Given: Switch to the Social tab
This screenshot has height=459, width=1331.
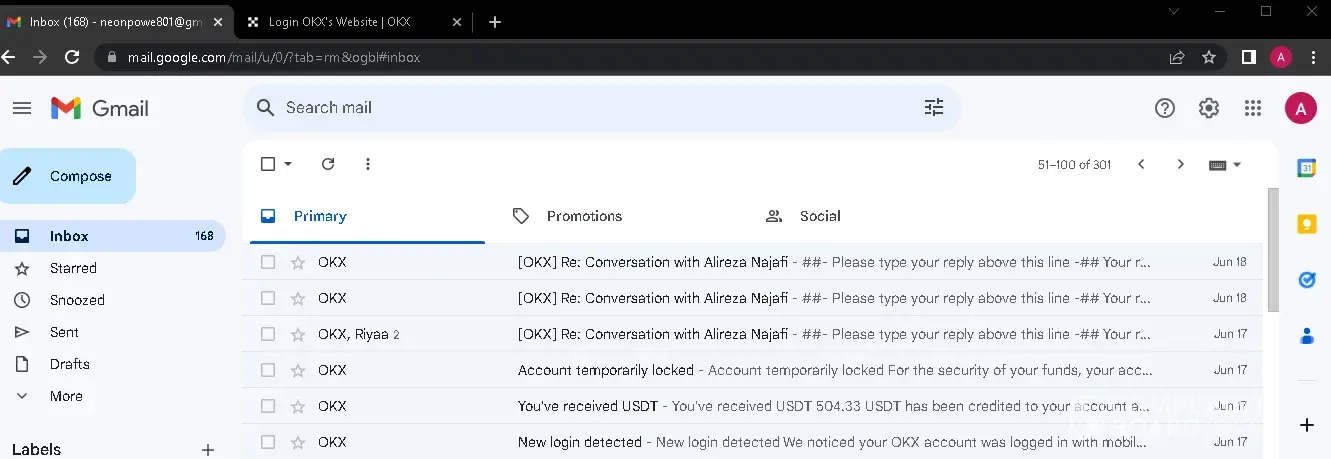Looking at the screenshot, I should pos(819,216).
